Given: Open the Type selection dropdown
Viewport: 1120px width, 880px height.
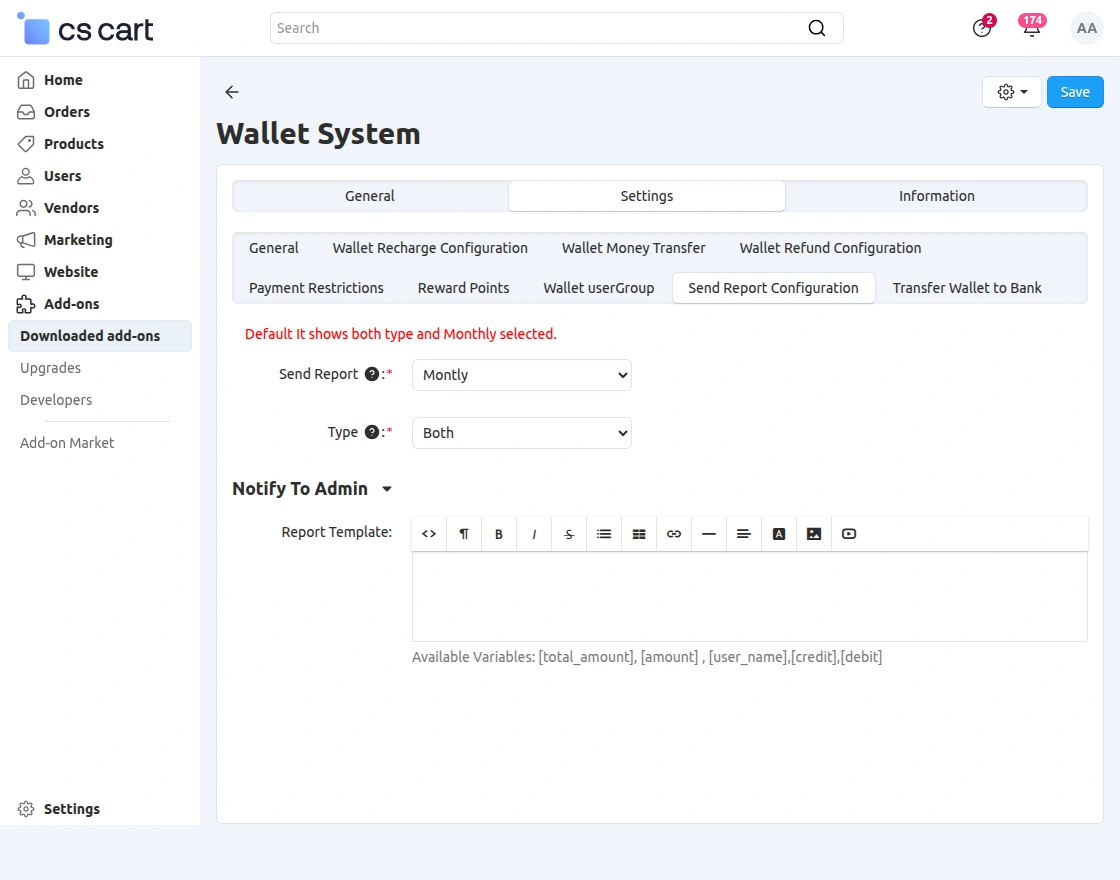Looking at the screenshot, I should [521, 432].
